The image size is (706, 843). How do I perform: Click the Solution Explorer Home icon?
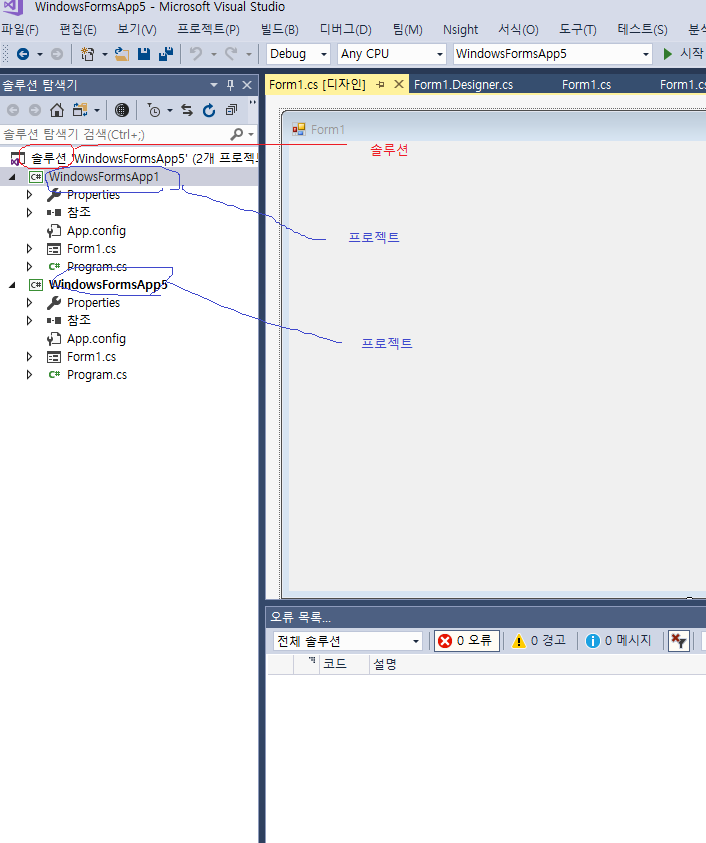[56, 110]
